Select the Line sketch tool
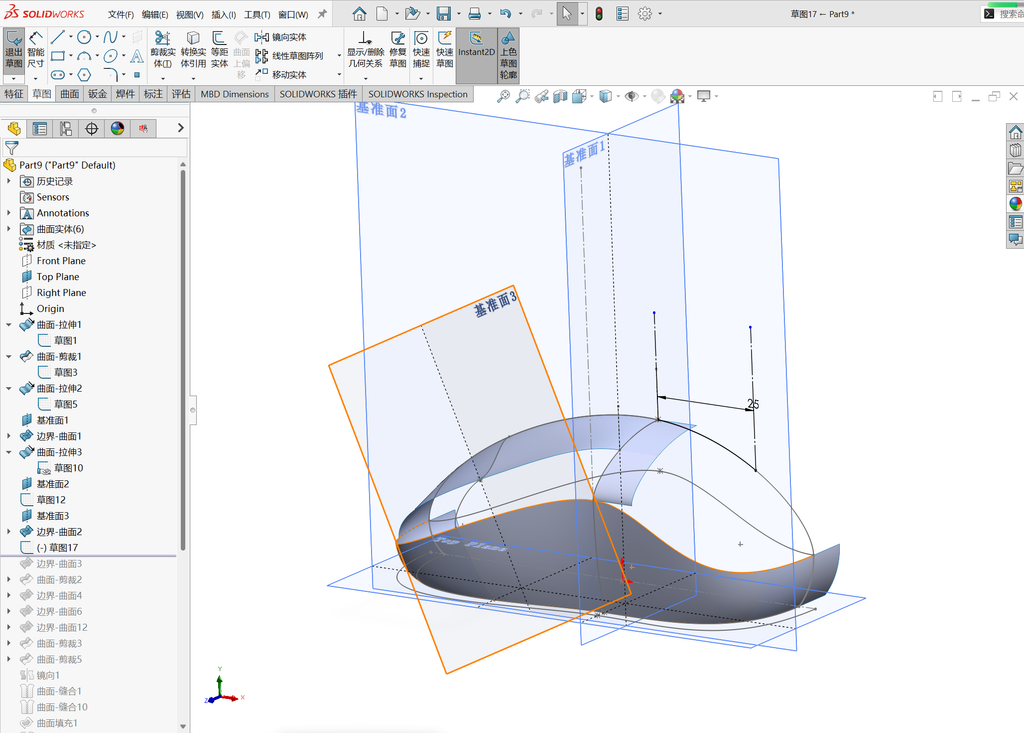Screen dimensions: 1024x733 (57, 37)
